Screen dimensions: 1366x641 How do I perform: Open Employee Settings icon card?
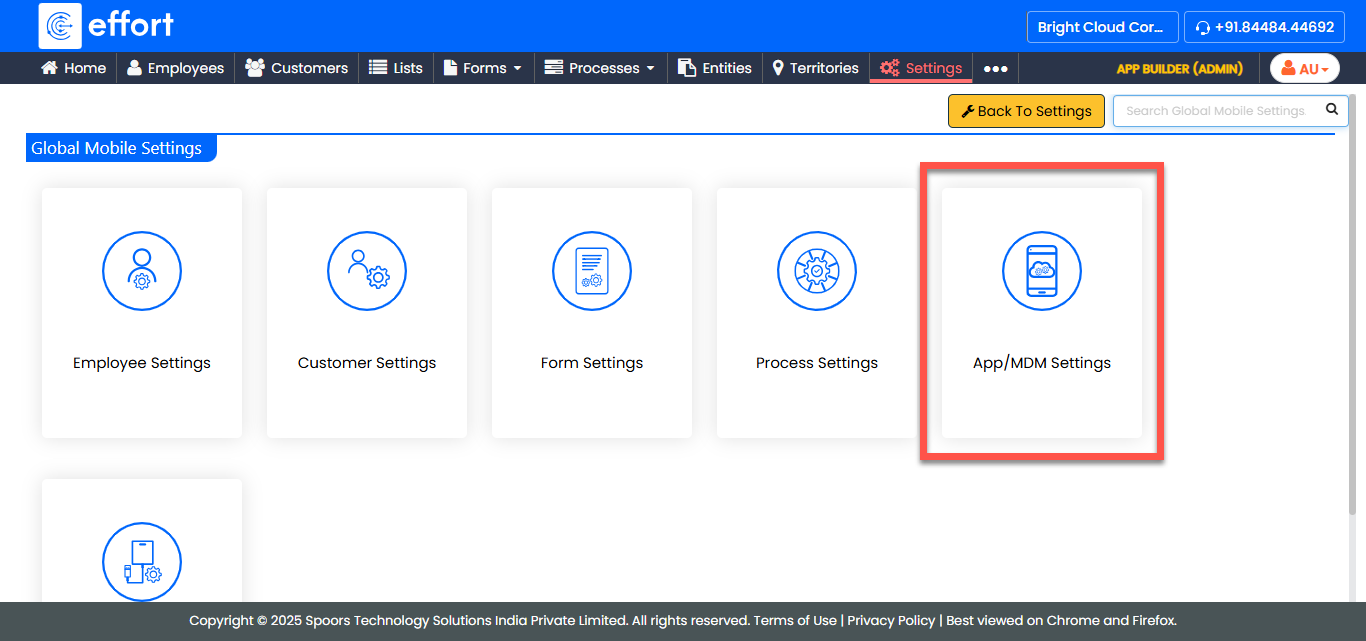(x=142, y=272)
